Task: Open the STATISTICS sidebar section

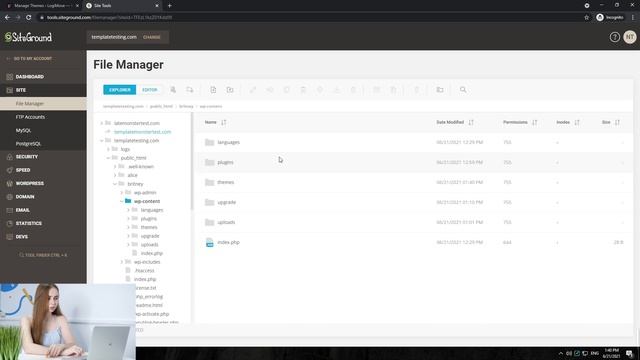Action: click(29, 224)
